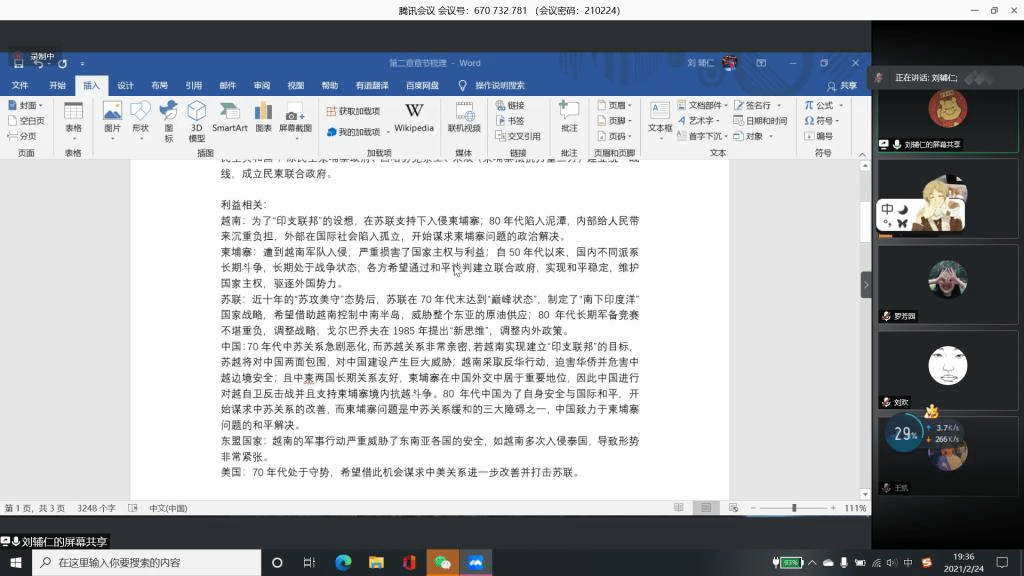Click the 图表 chart icon
1024x576 pixels.
point(263,116)
